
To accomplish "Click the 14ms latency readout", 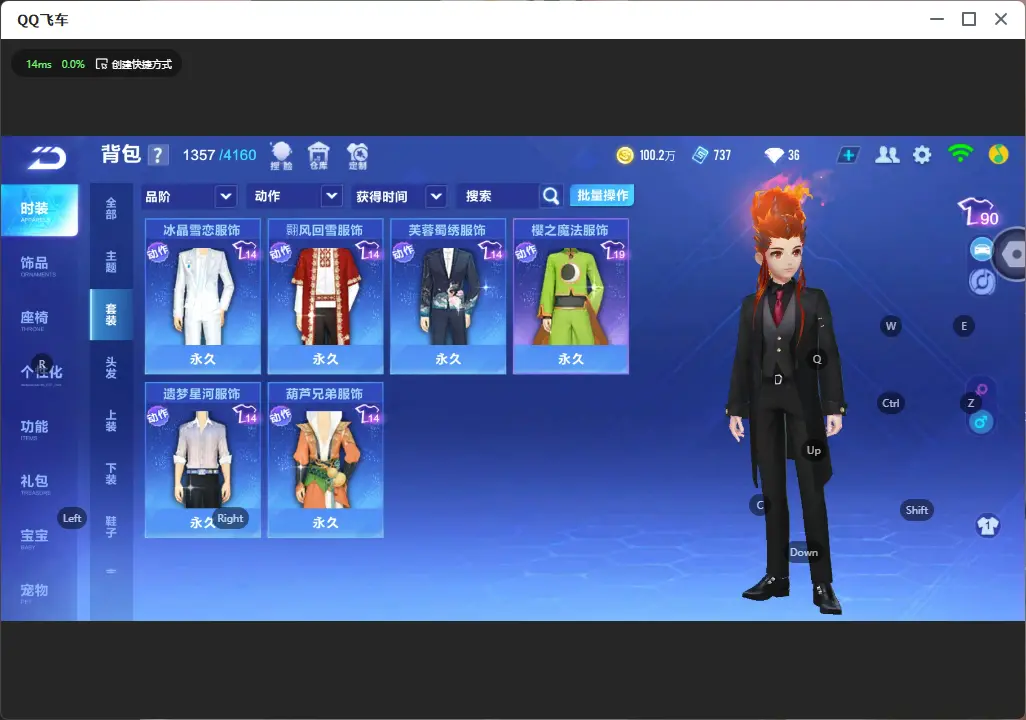I will (x=39, y=64).
